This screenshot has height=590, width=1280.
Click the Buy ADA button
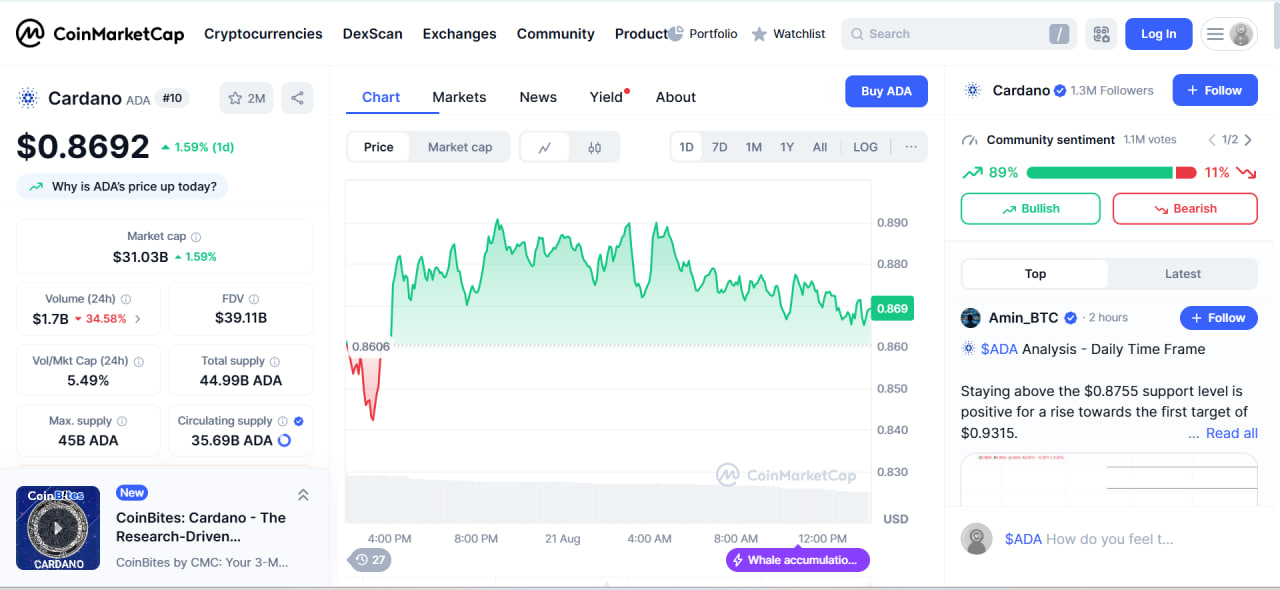pos(886,91)
